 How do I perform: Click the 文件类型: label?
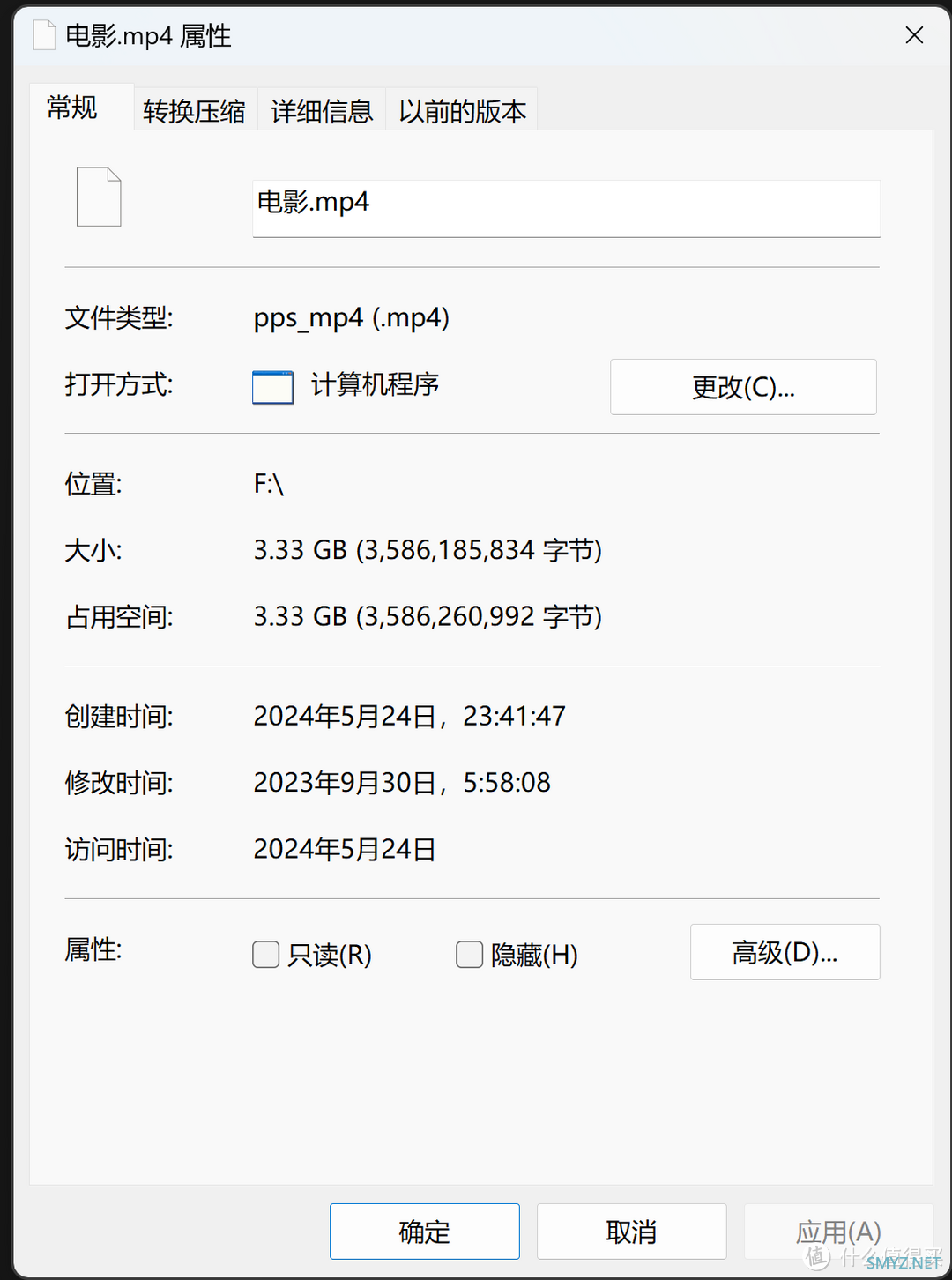coord(119,318)
